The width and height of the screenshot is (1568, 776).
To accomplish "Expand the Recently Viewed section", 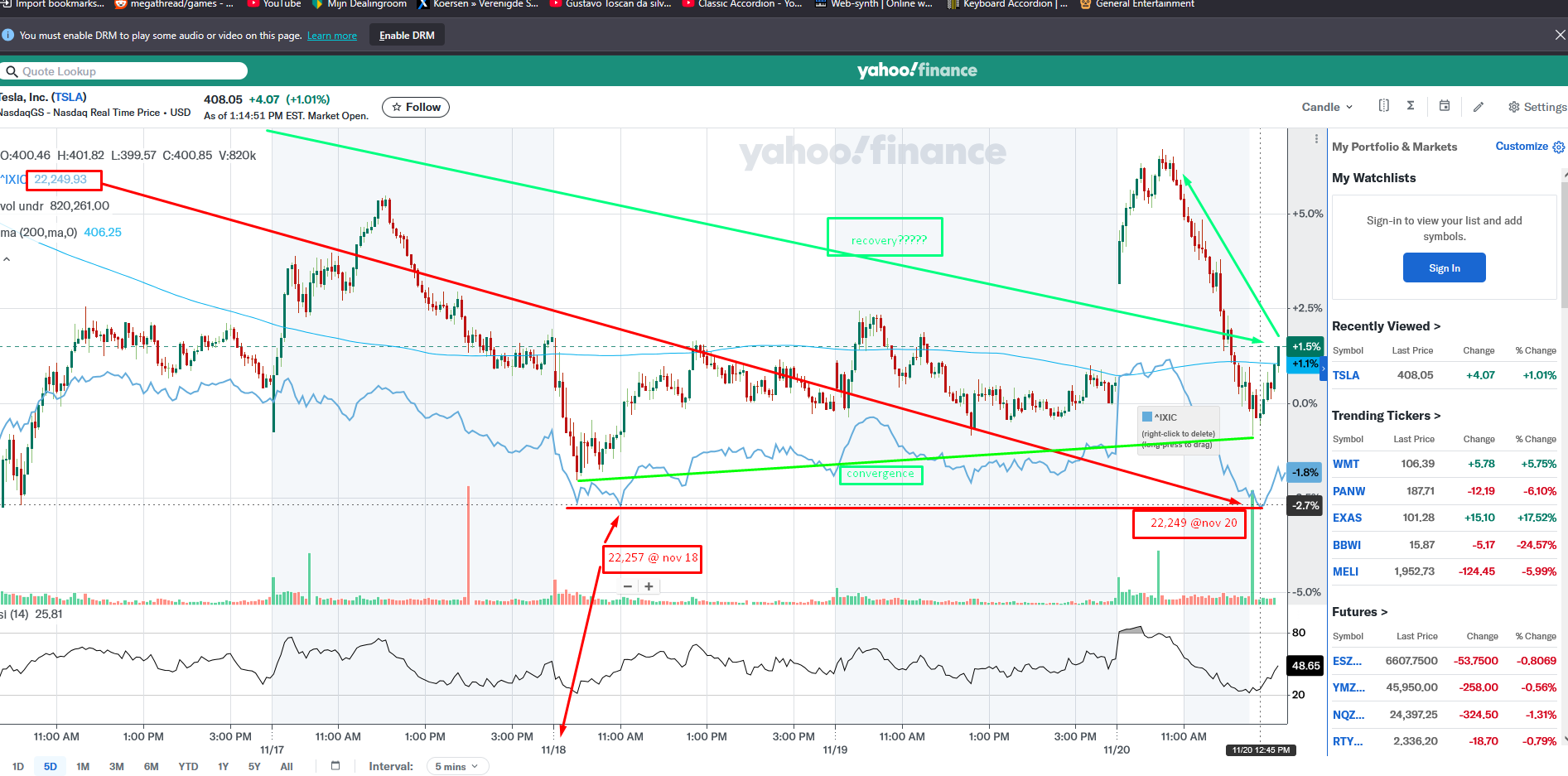I will click(1386, 326).
